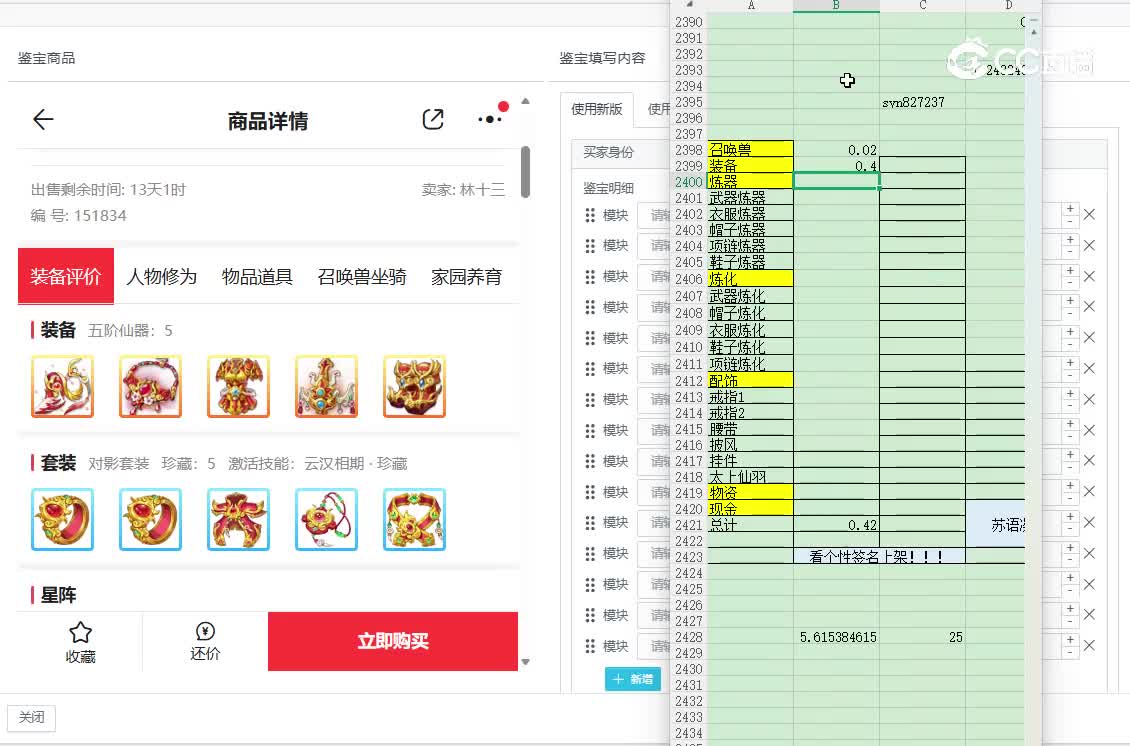Click the 总计 cell
Image resolution: width=1130 pixels, height=746 pixels.
coord(750,525)
